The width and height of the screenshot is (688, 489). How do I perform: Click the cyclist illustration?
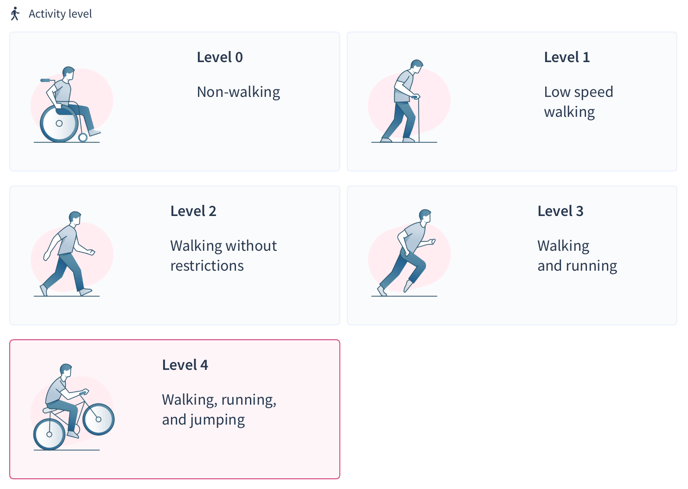click(72, 407)
